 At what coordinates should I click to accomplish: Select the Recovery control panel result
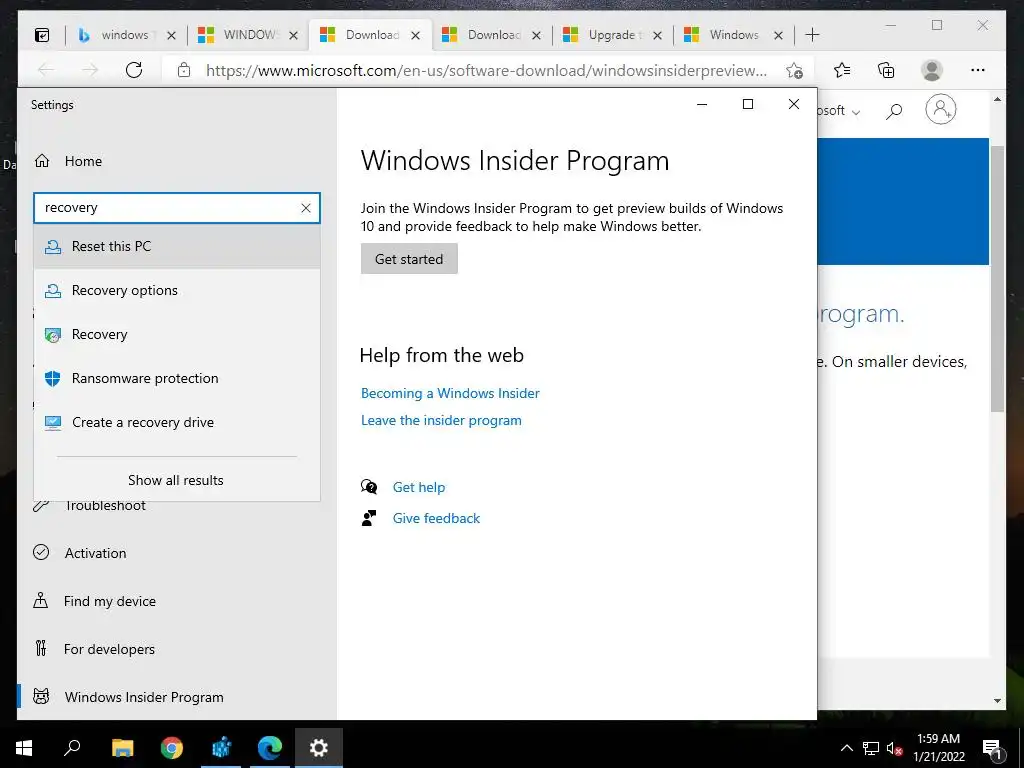(176, 334)
